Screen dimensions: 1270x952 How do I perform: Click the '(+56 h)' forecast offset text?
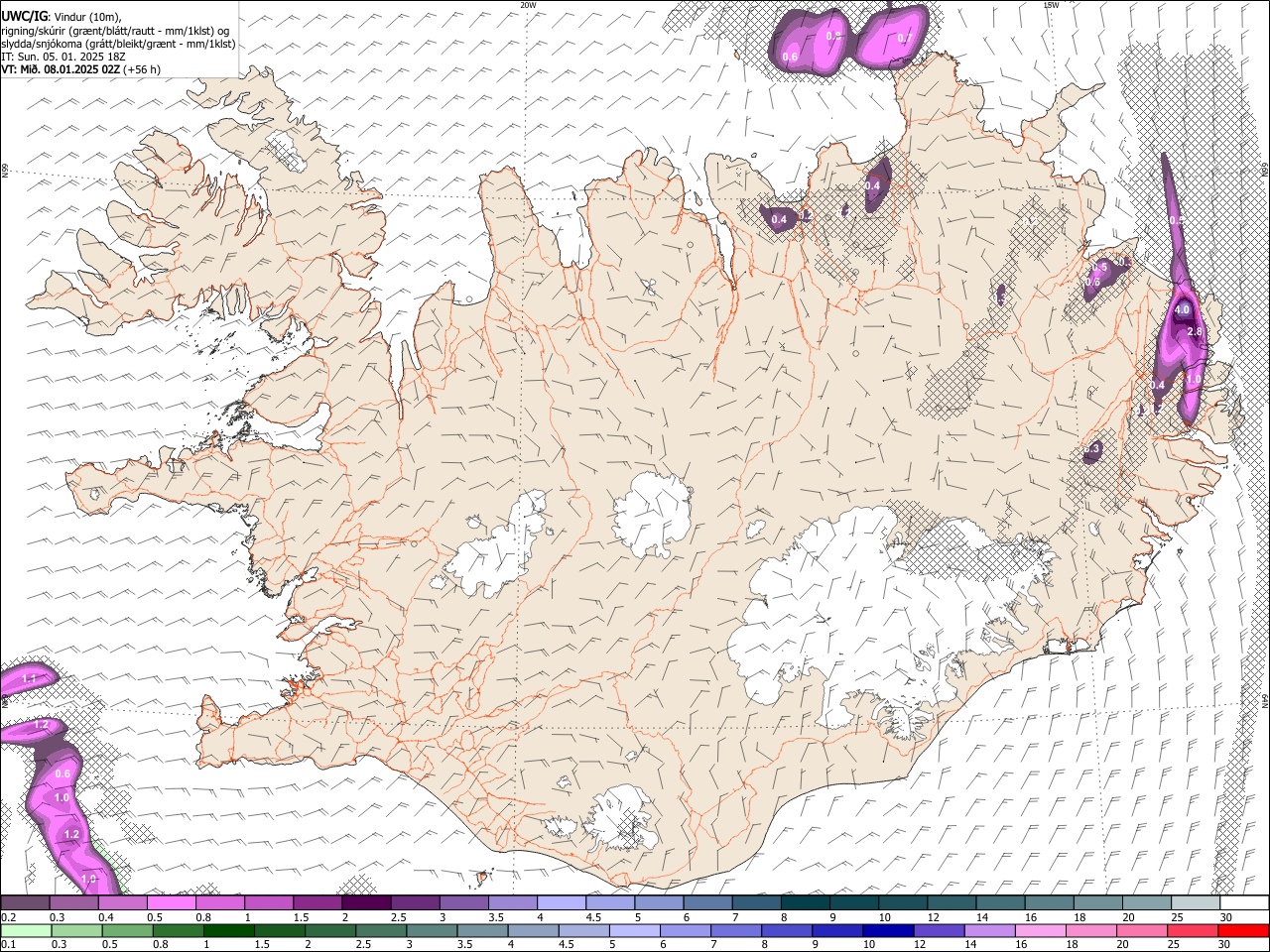tap(143, 69)
